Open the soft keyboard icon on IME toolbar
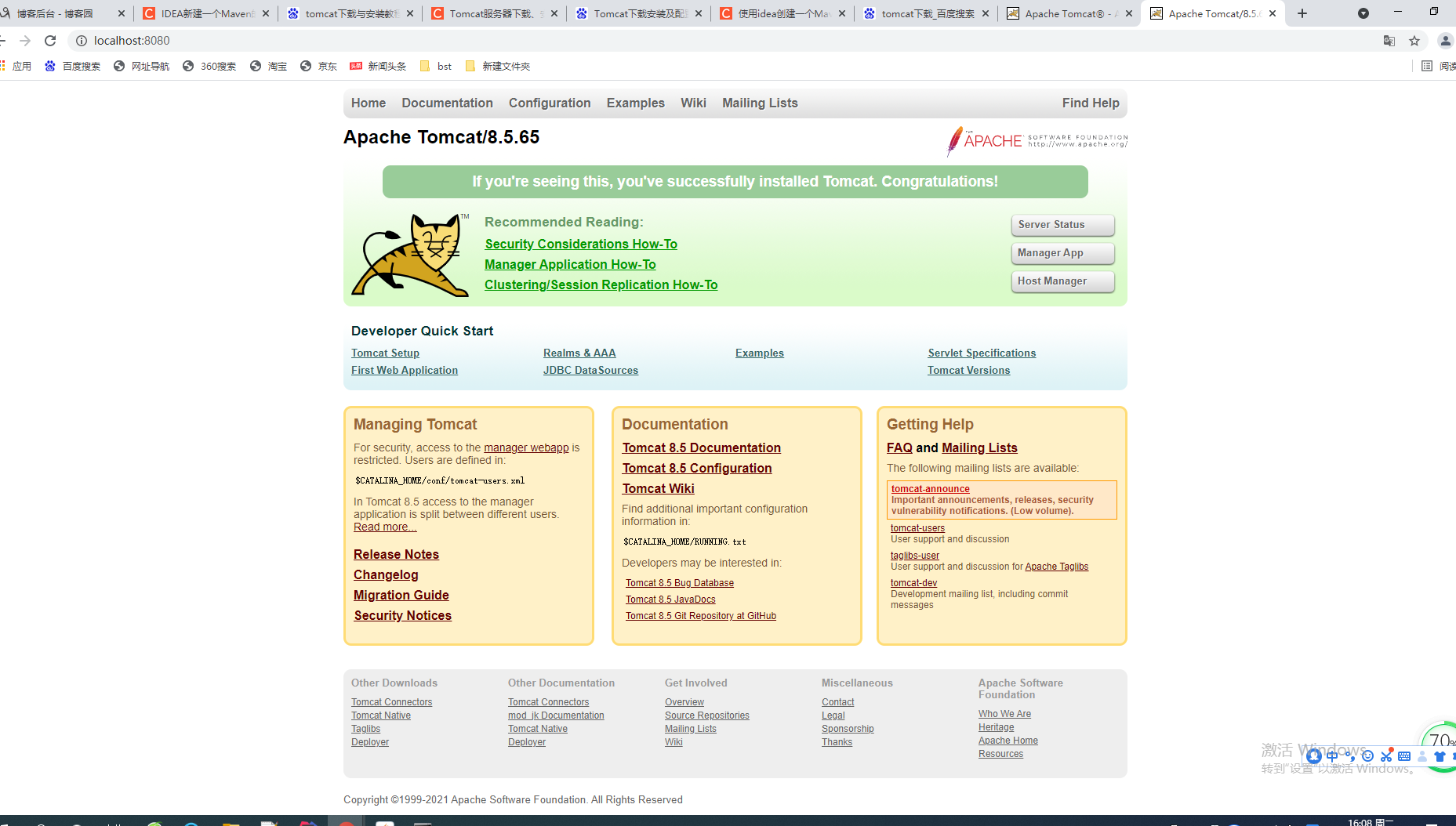The height and width of the screenshot is (826, 1456). click(x=1404, y=756)
